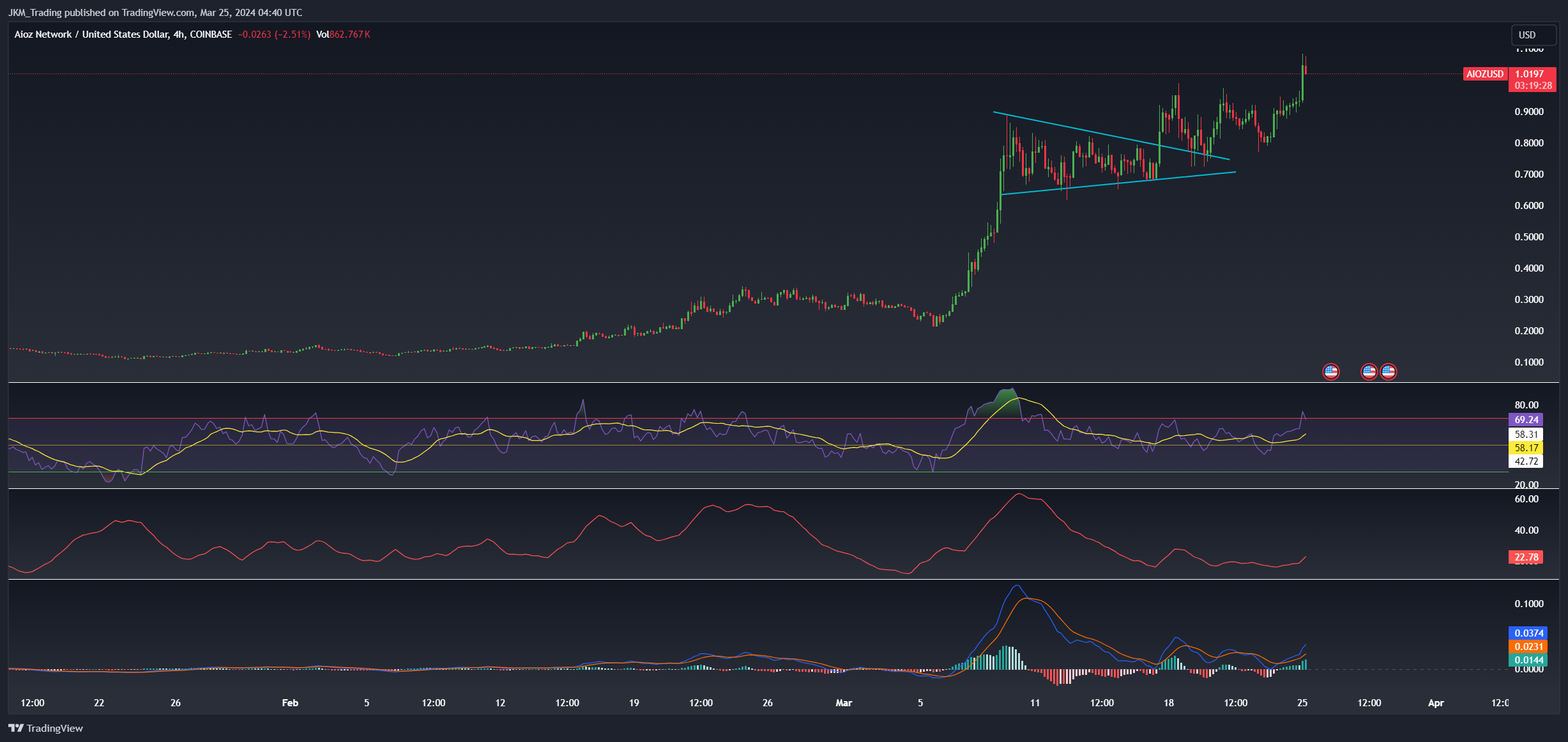This screenshot has width=1568, height=742.
Task: Click the 22 date label on time axis
Action: click(99, 703)
